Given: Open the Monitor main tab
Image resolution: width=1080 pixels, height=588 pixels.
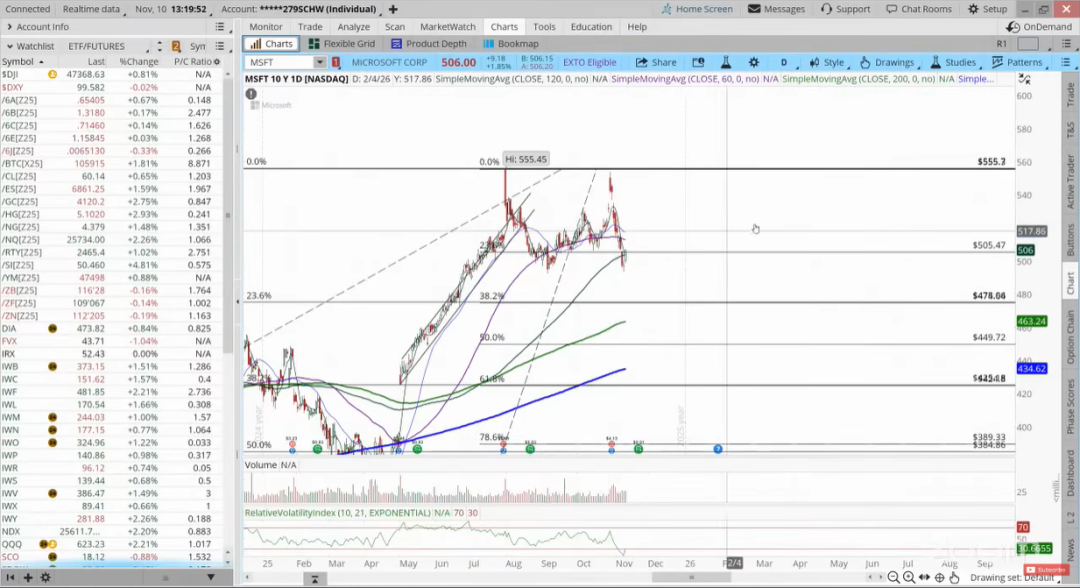Looking at the screenshot, I should tap(266, 26).
